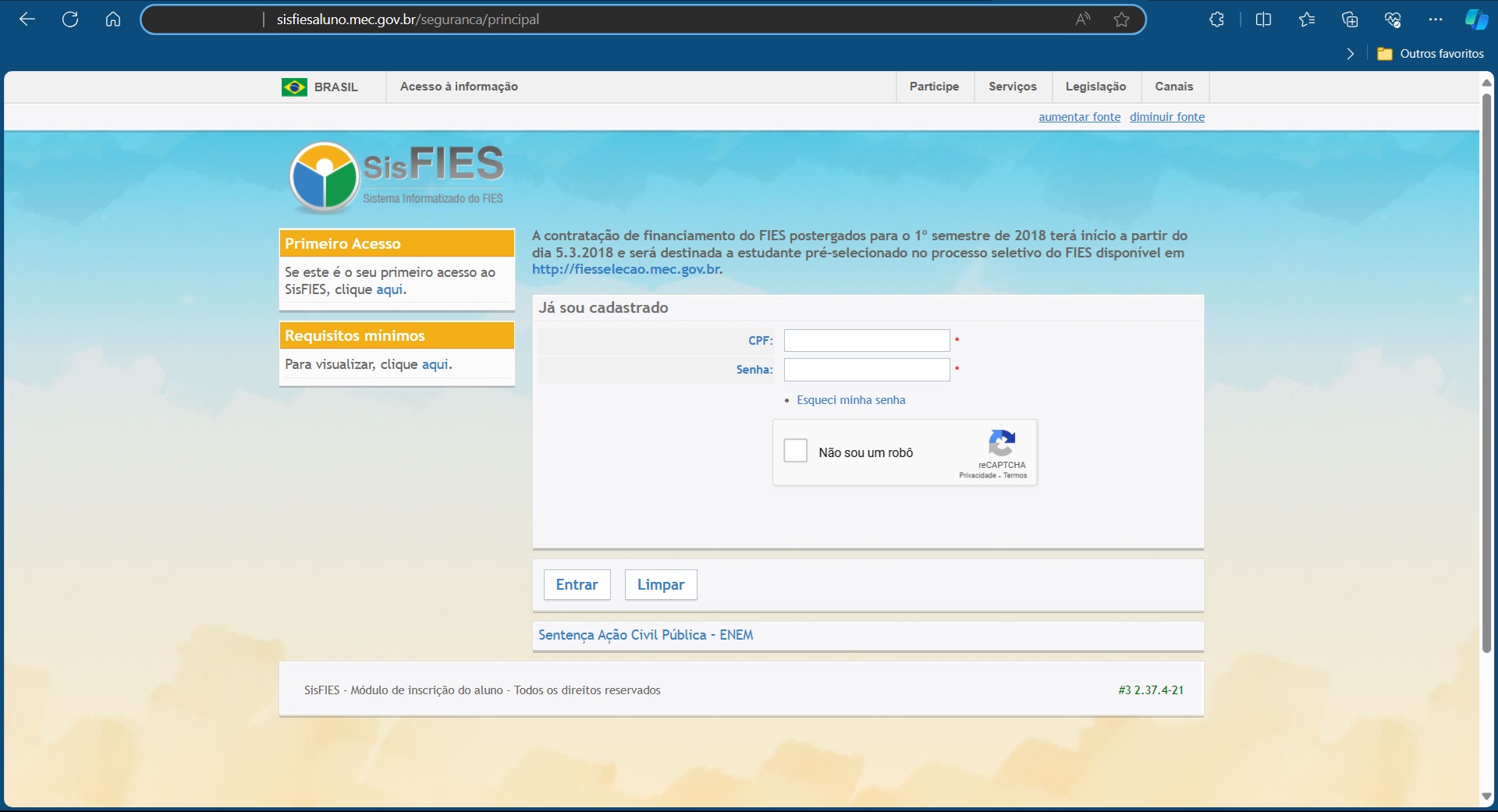Image resolution: width=1498 pixels, height=812 pixels.
Task: Open reCAPTCHA Termos link
Action: click(1015, 476)
